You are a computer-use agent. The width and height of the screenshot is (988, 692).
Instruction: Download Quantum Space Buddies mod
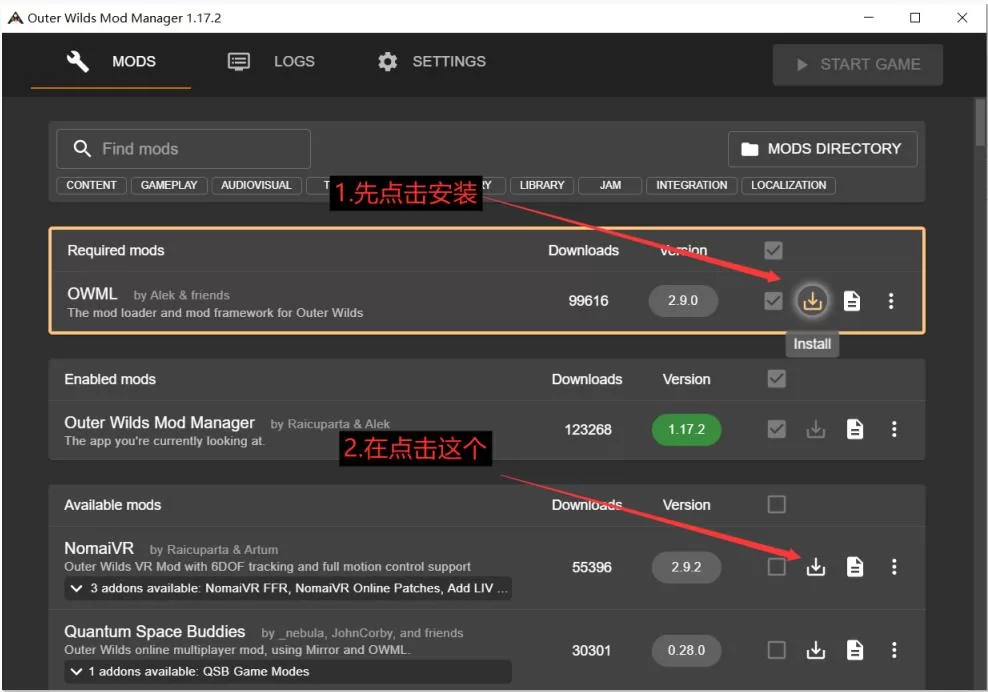pyautogui.click(x=816, y=650)
